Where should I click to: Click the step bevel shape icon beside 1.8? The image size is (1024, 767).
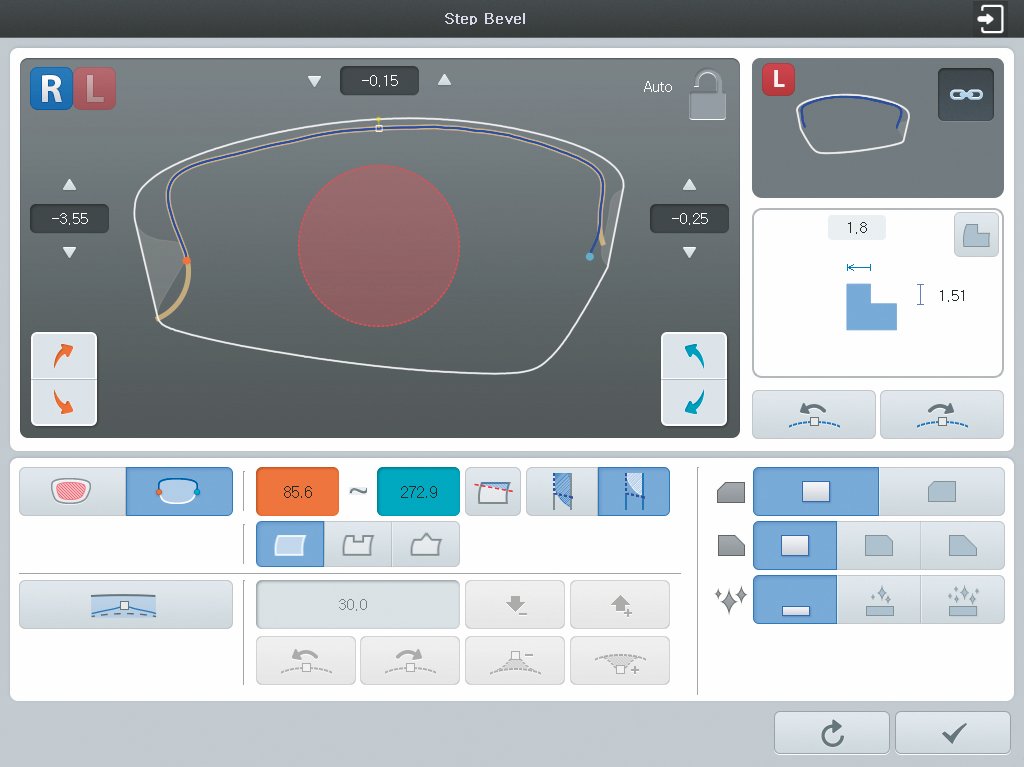(x=975, y=236)
